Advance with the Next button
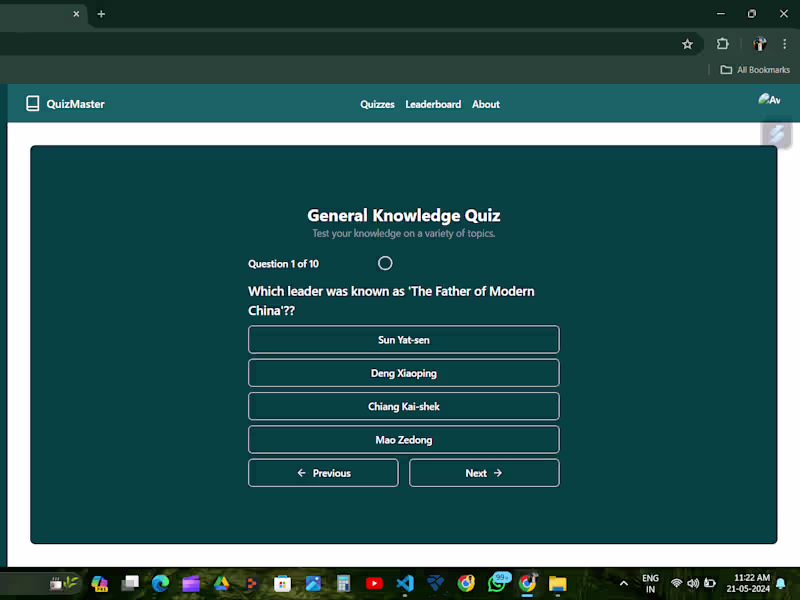The height and width of the screenshot is (600, 800). [484, 473]
